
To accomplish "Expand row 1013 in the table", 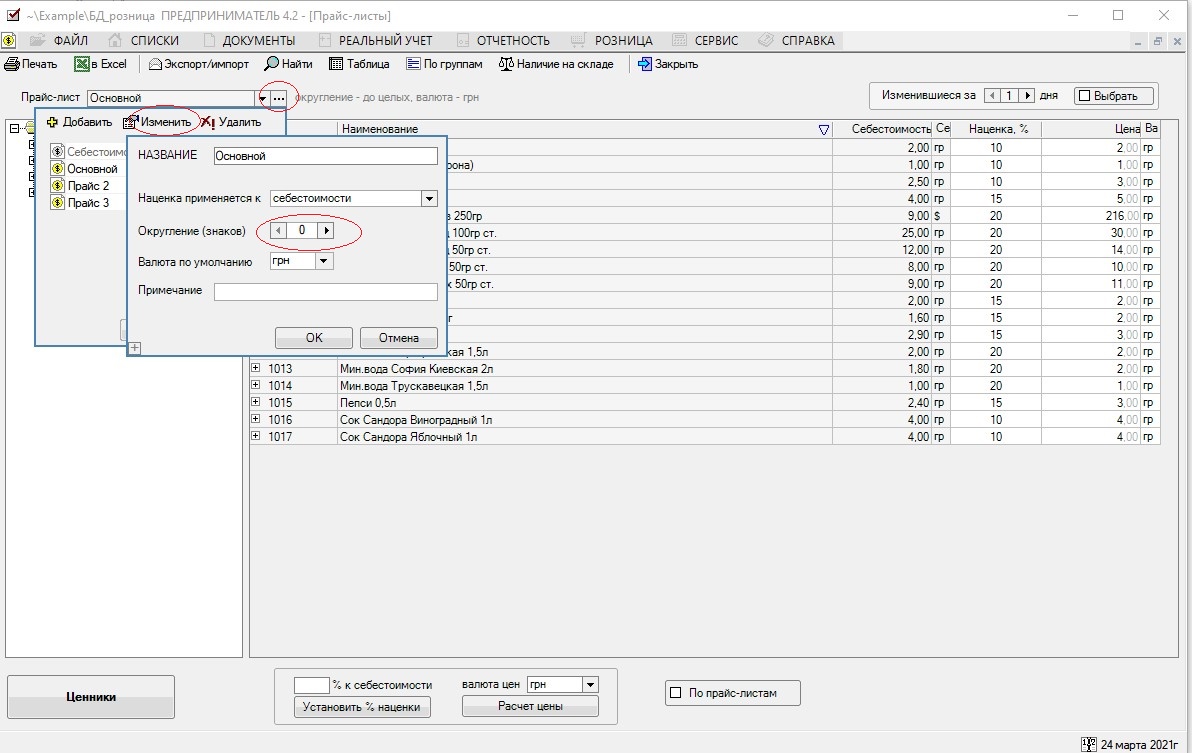I will [x=256, y=368].
